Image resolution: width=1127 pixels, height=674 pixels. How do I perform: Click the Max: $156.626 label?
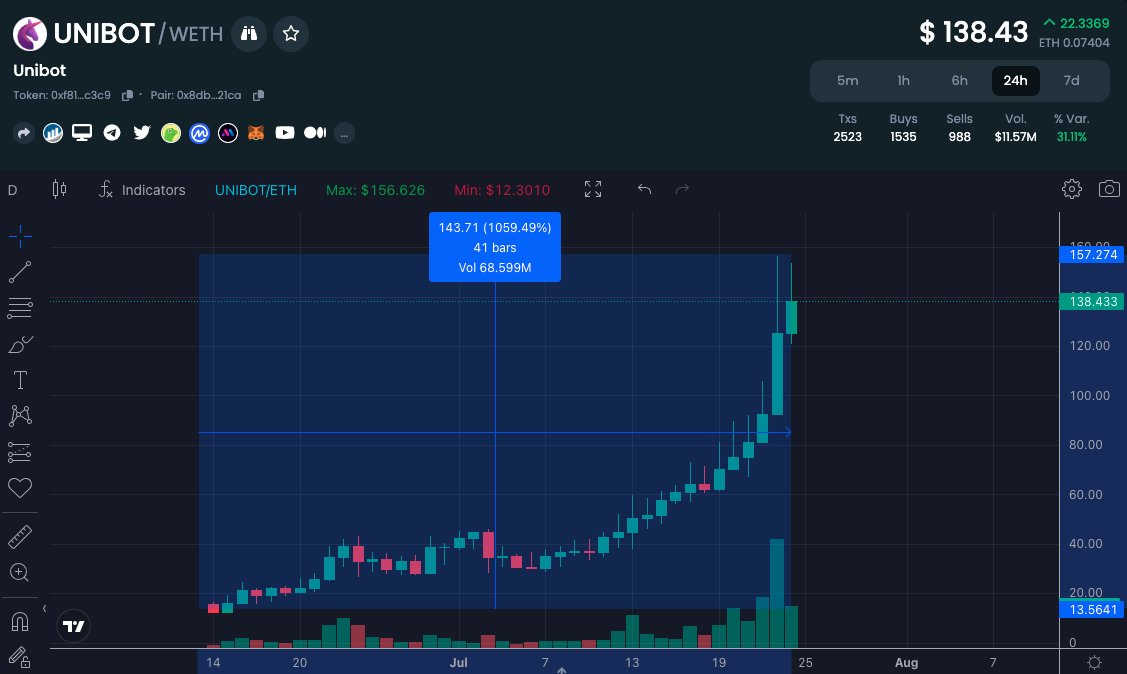375,190
